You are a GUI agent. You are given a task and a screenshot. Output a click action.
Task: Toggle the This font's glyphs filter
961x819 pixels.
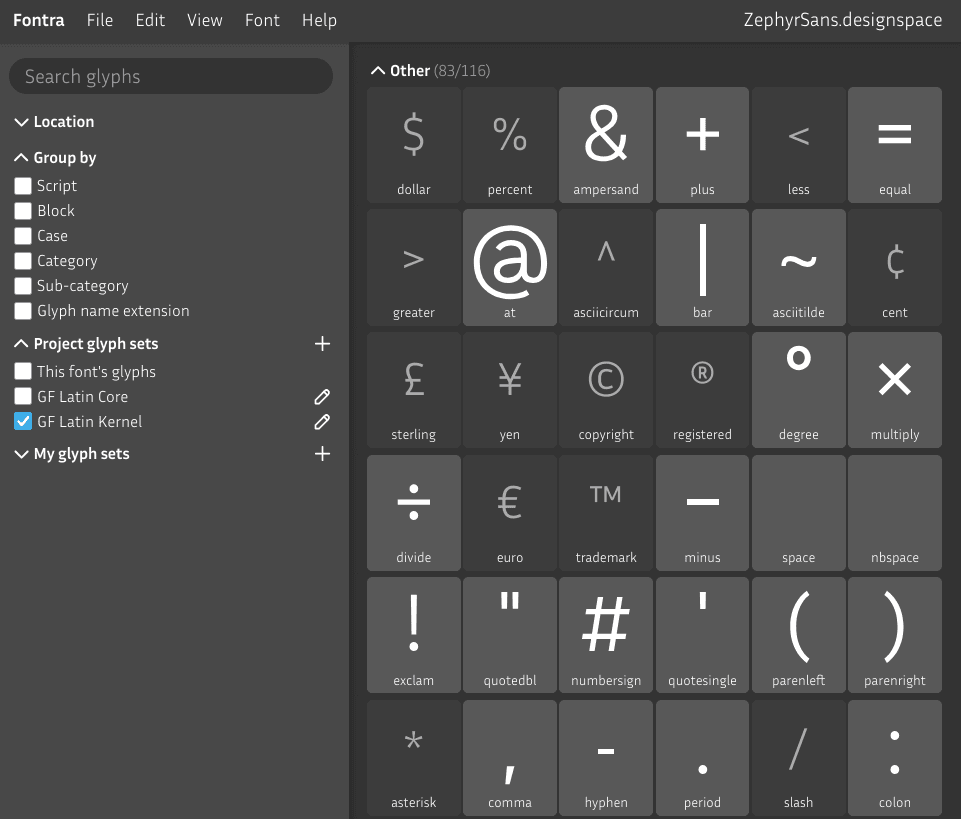[23, 370]
